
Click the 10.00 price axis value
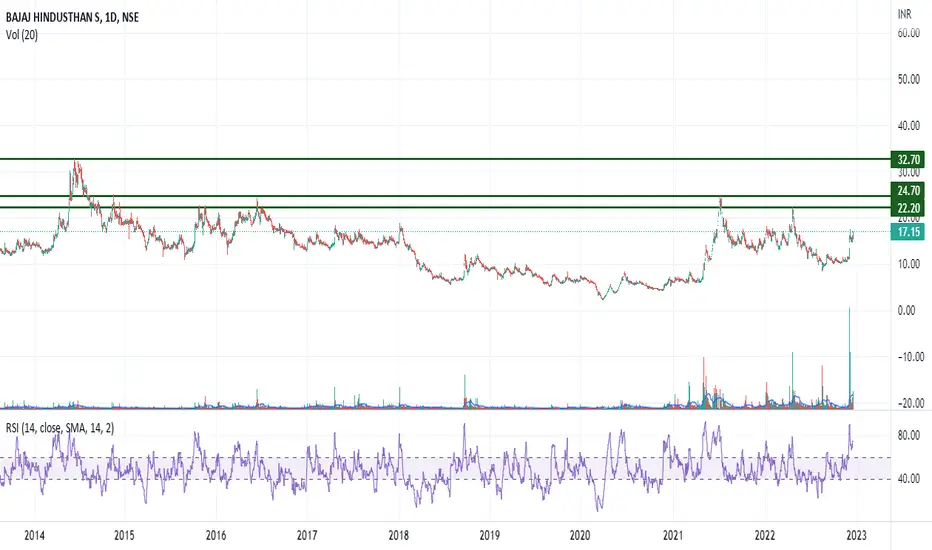pos(908,264)
